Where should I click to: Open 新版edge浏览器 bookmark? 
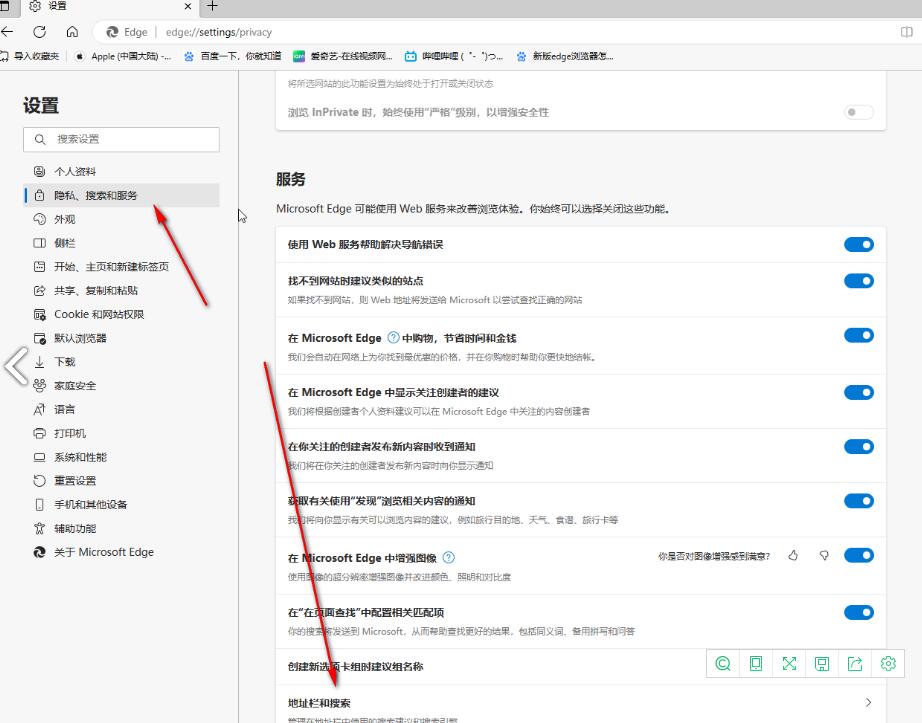tap(564, 56)
